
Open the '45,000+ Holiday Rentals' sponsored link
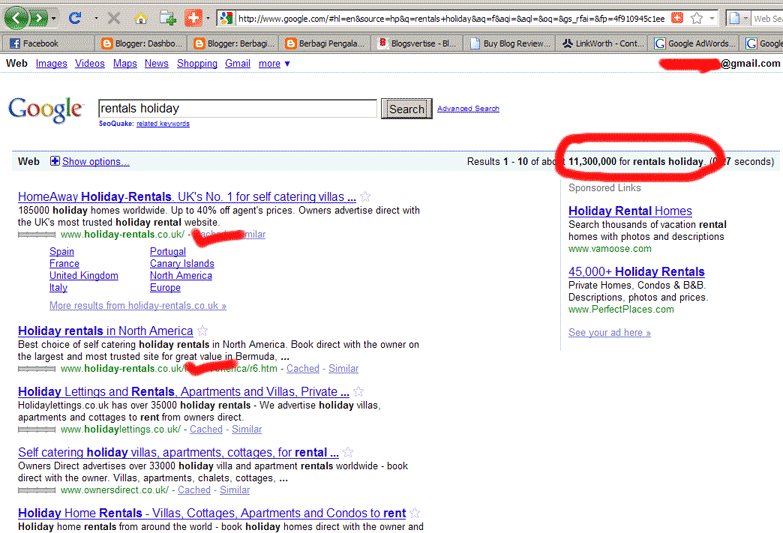(x=636, y=271)
